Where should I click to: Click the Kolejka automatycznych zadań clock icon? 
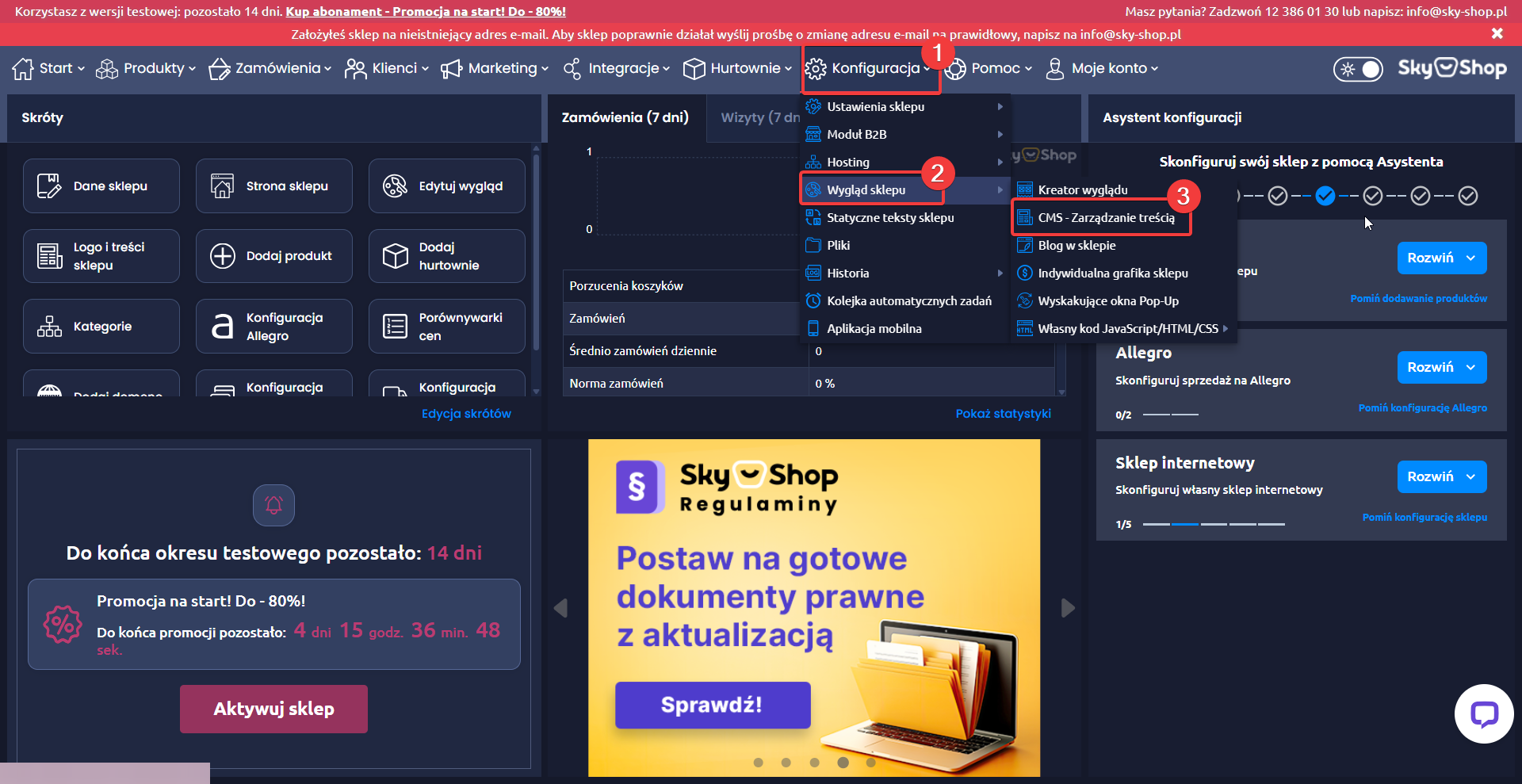(813, 300)
